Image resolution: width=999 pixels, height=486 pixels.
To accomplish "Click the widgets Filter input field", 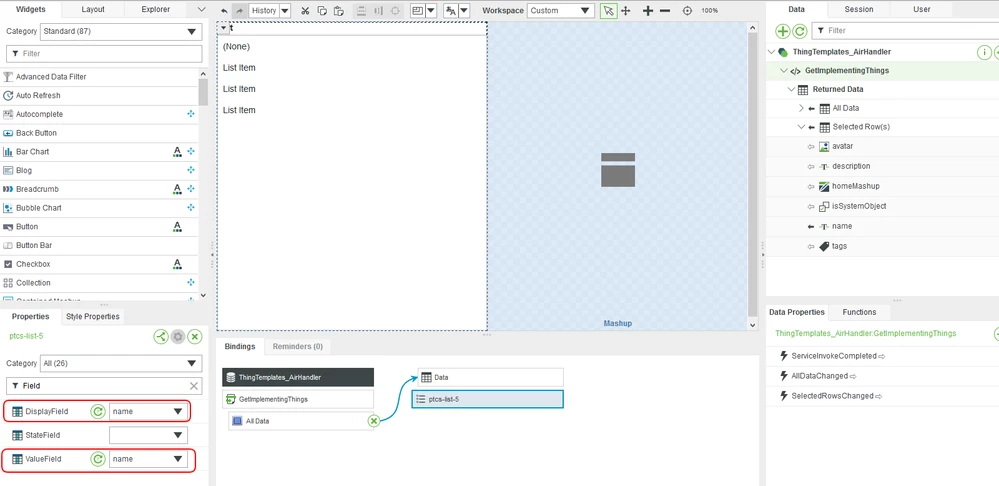I will (x=104, y=54).
